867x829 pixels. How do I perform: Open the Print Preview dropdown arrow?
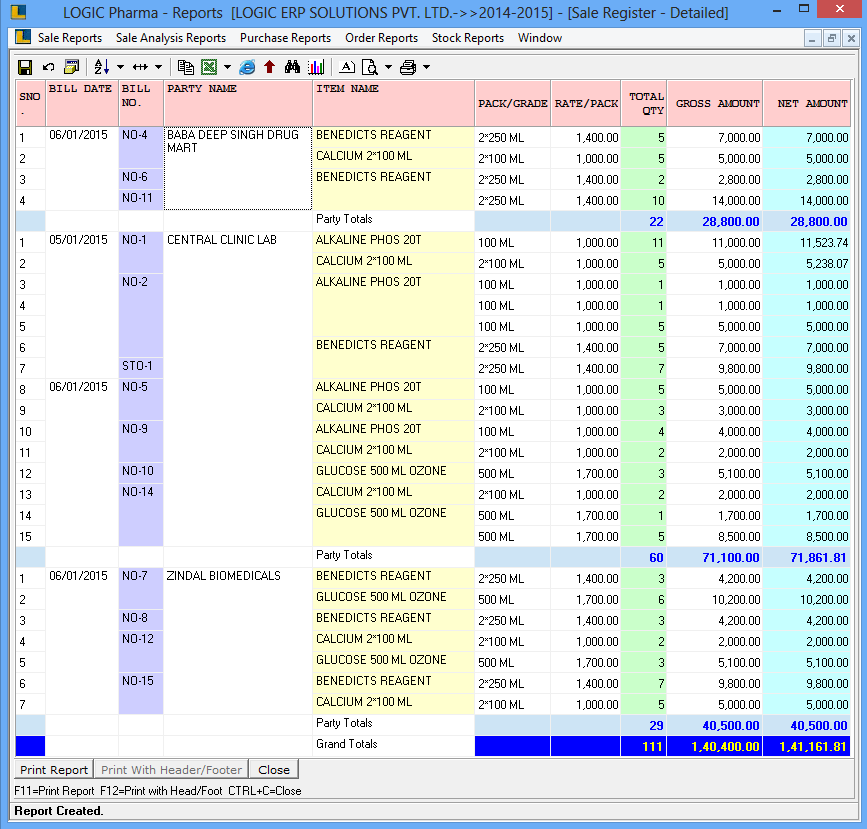pyautogui.click(x=388, y=67)
